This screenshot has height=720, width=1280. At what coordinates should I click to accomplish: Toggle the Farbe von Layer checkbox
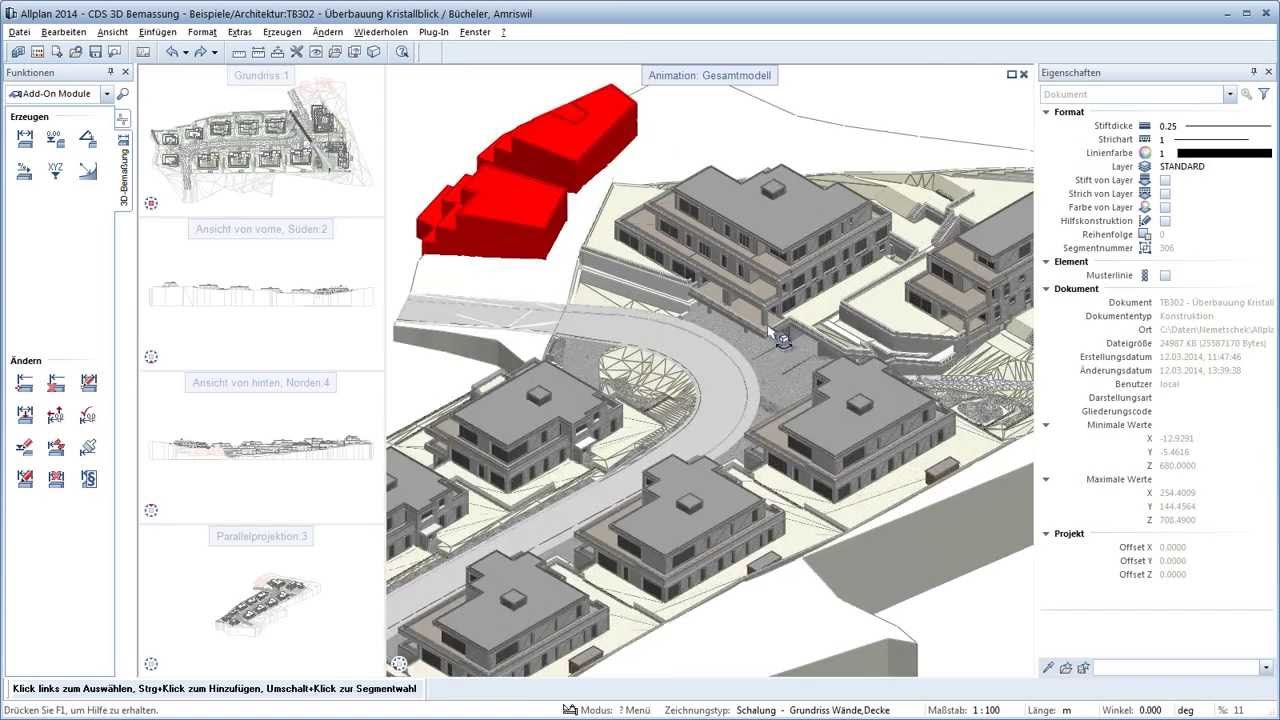pos(1165,207)
